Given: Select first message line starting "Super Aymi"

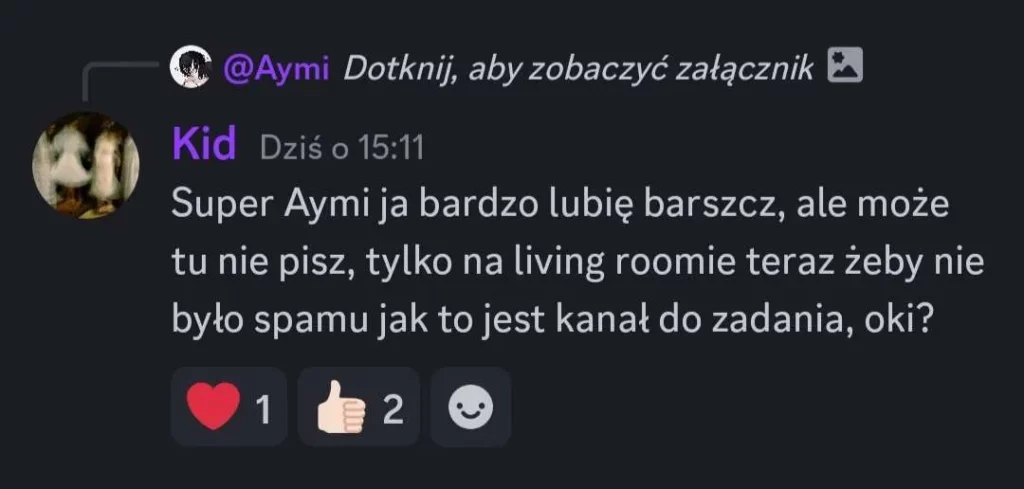Looking at the screenshot, I should coord(560,206).
